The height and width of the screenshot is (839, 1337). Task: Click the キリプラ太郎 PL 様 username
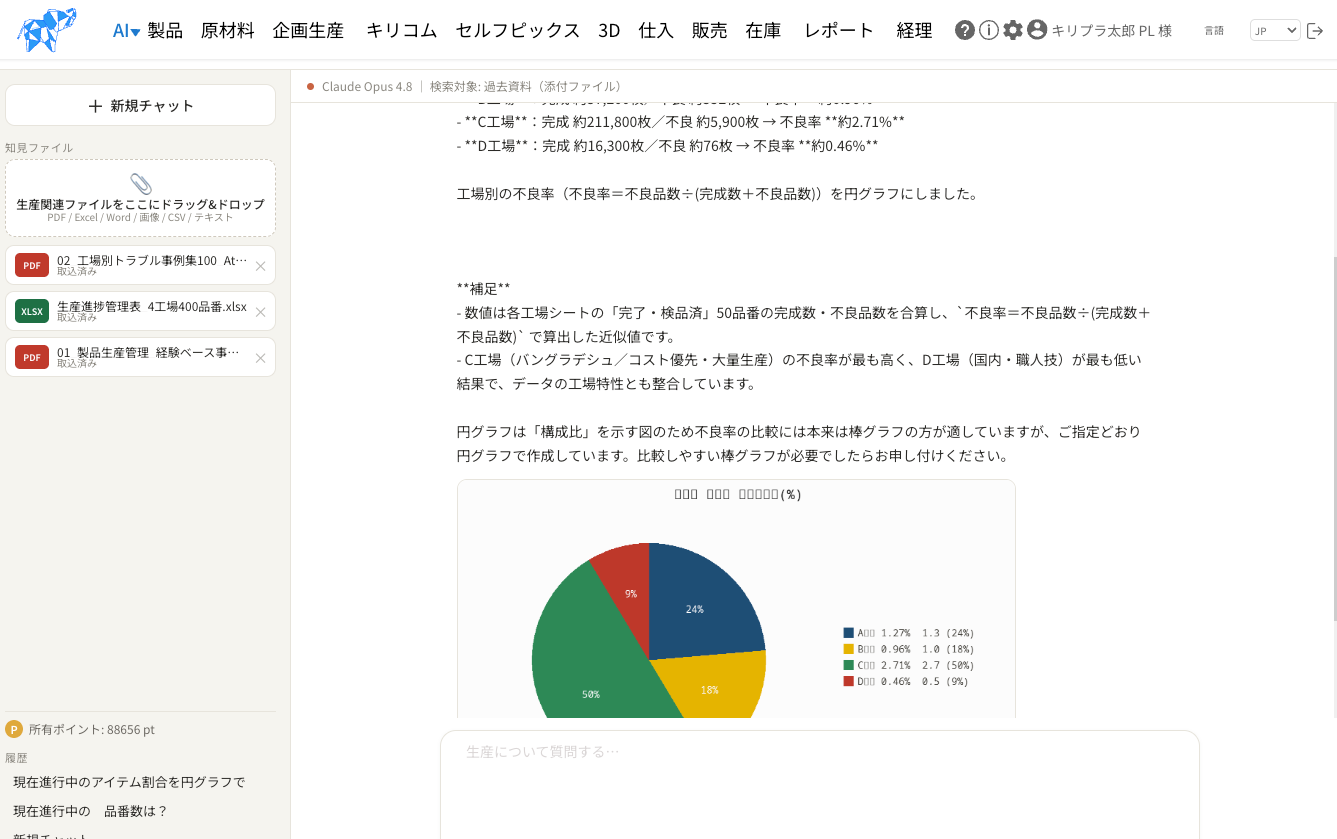click(x=1112, y=31)
